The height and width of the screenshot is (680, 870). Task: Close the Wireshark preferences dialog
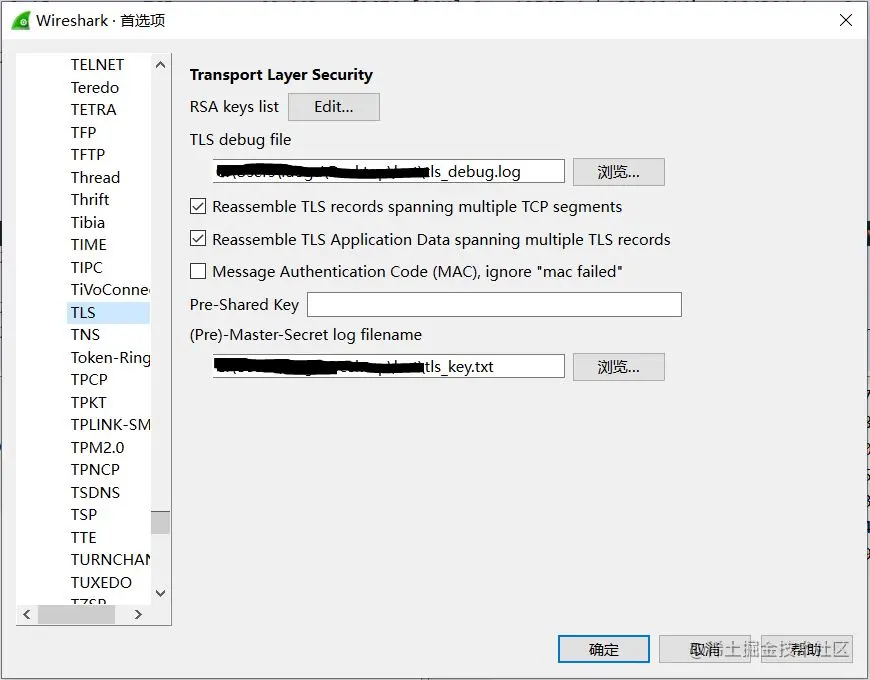coord(846,21)
